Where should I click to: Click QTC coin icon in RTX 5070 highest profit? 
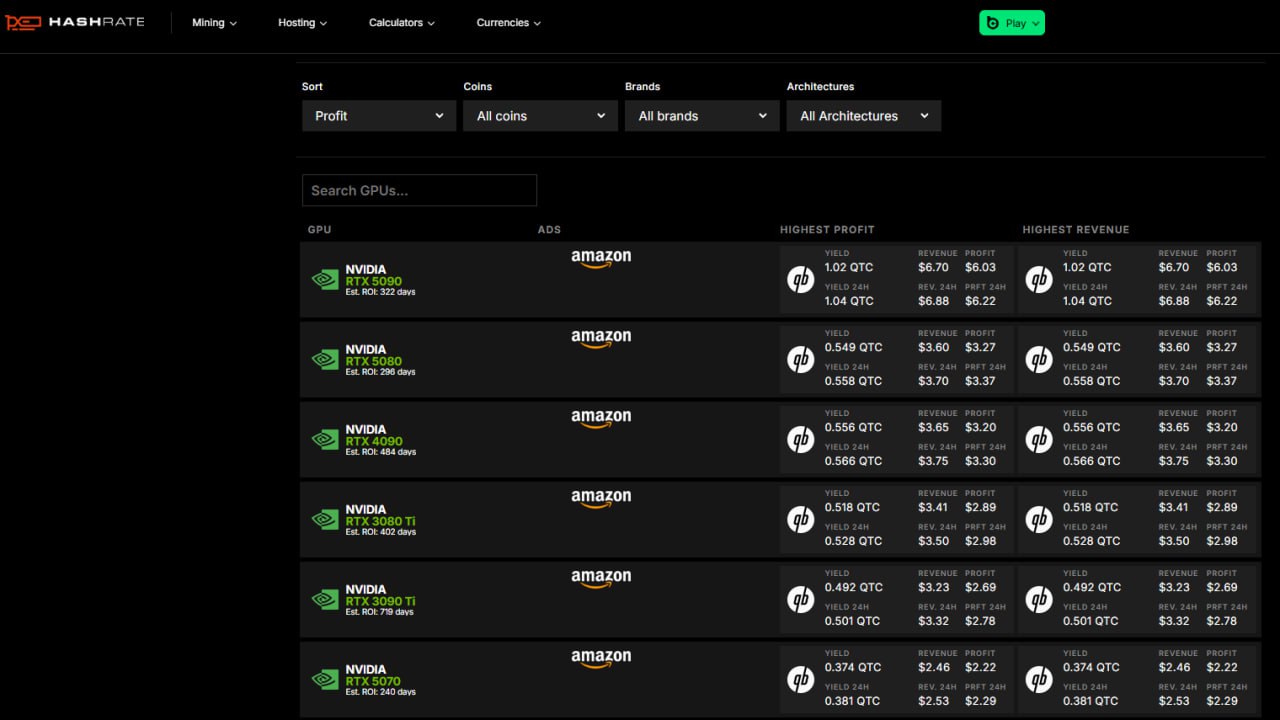click(800, 680)
